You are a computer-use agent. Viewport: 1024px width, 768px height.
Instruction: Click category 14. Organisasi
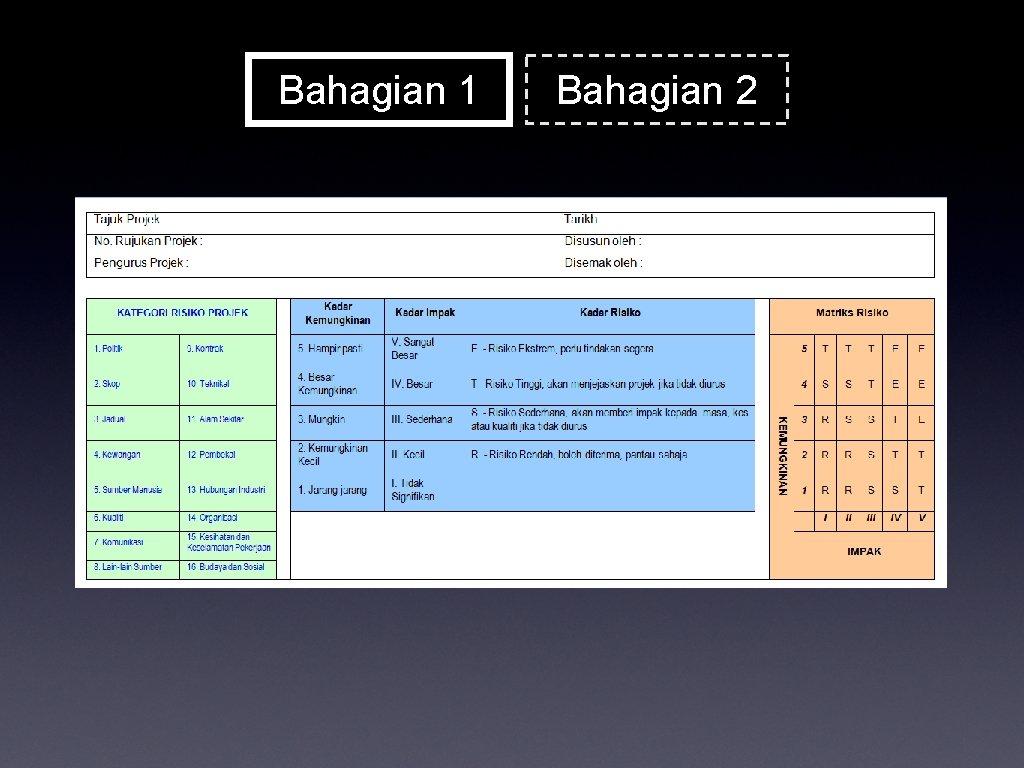tap(212, 518)
